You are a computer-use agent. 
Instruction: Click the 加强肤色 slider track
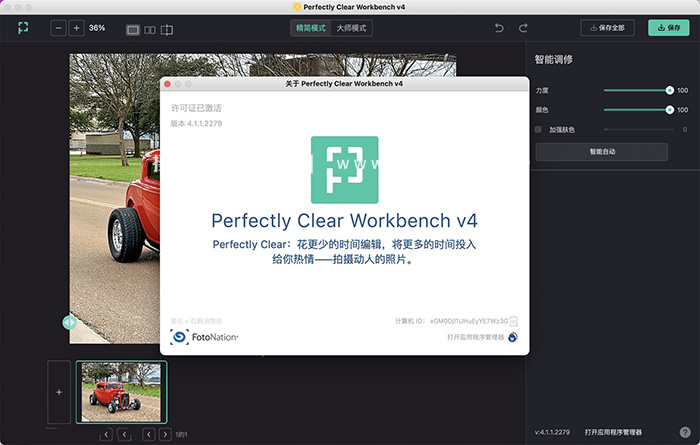pos(639,129)
